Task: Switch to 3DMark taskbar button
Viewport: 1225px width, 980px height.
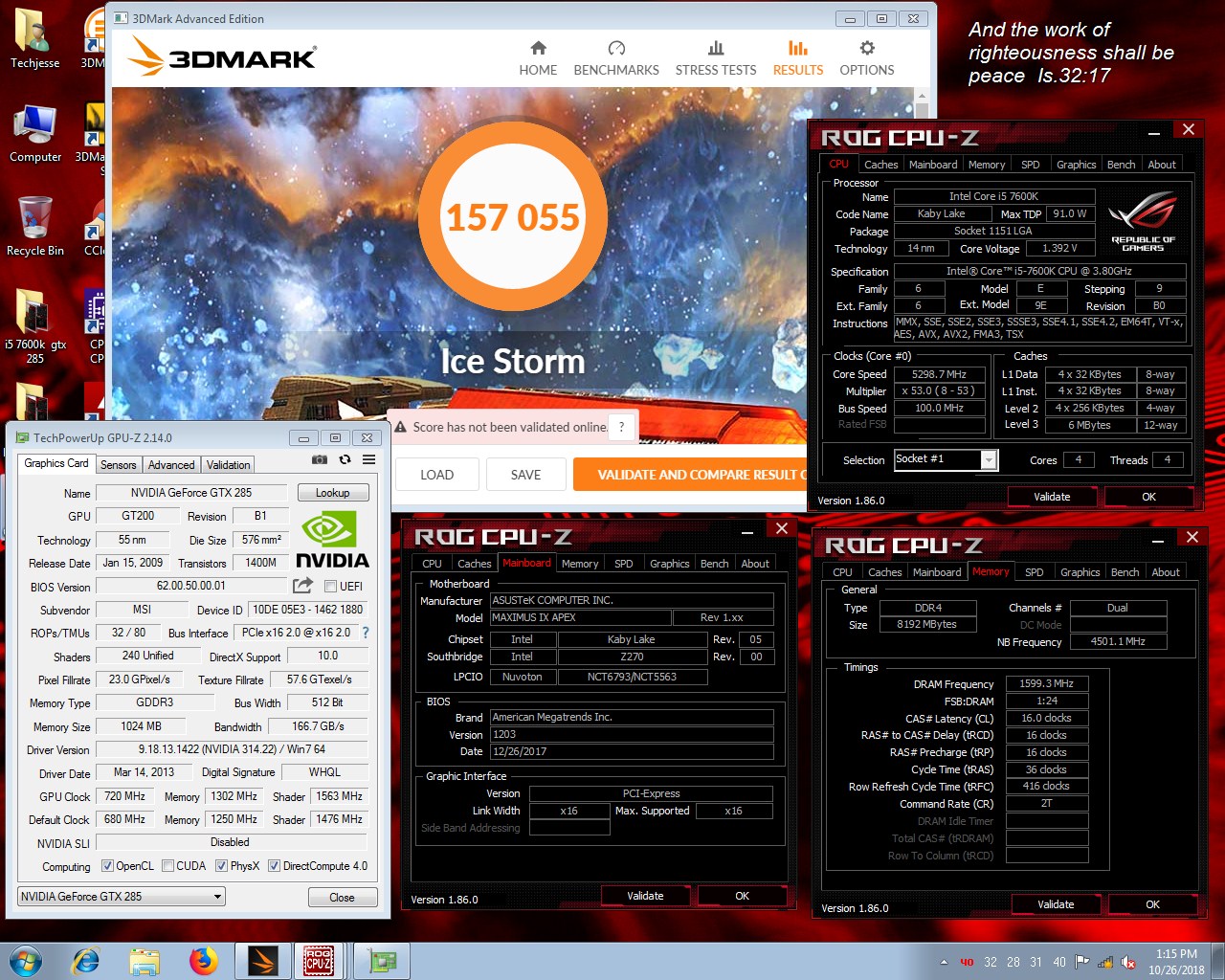Action: tap(261, 961)
